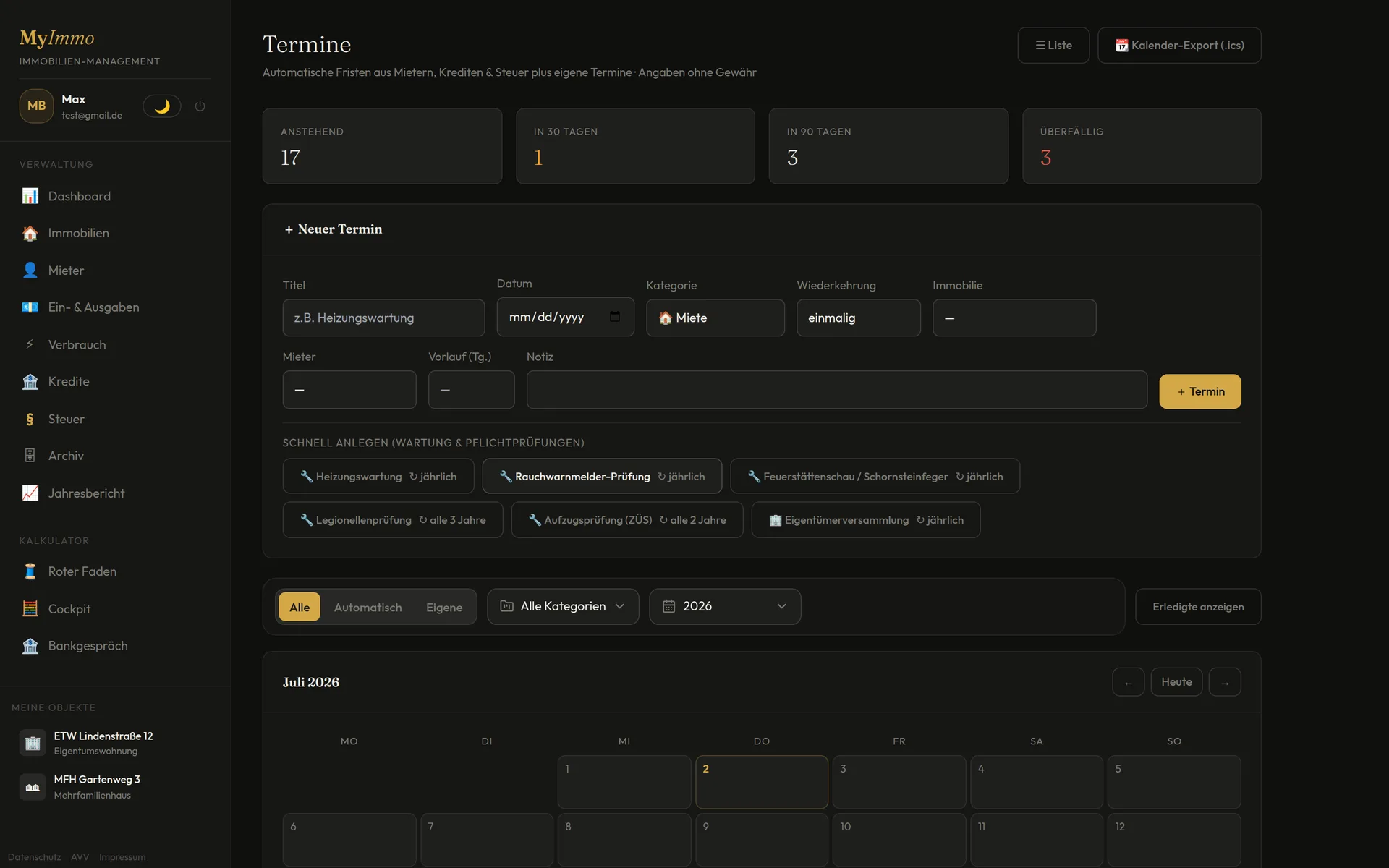Click the Mieter person icon
This screenshot has height=868, width=1389.
click(30, 270)
